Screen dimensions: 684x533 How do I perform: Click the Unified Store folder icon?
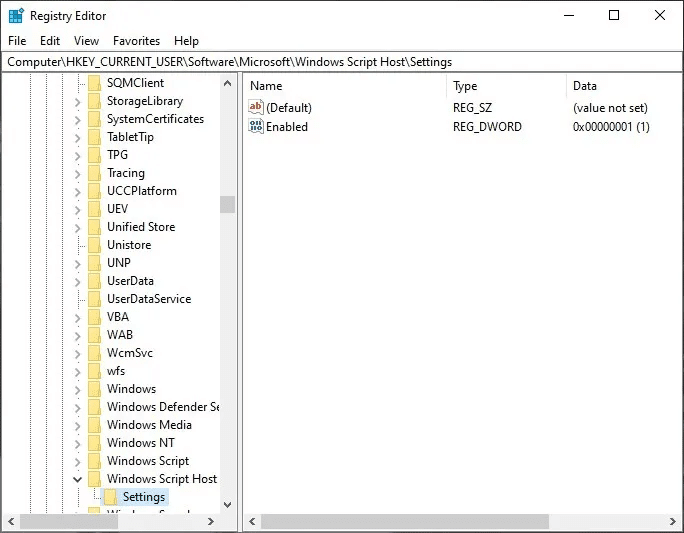coord(94,227)
